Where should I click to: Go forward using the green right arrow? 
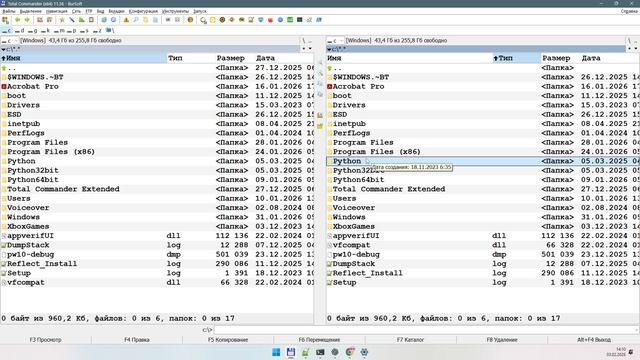[x=27, y=20]
